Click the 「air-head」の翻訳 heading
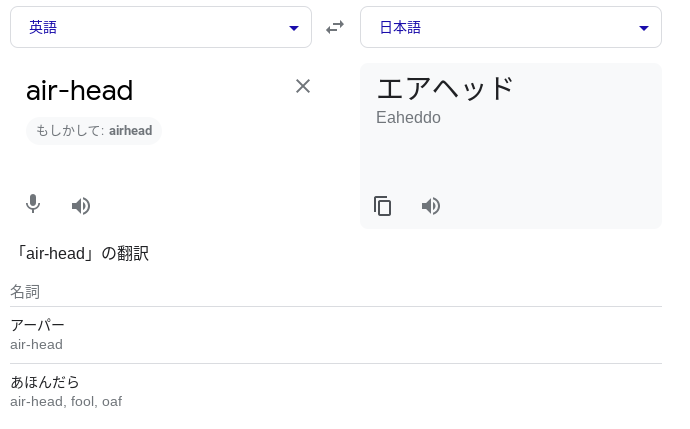 point(81,254)
